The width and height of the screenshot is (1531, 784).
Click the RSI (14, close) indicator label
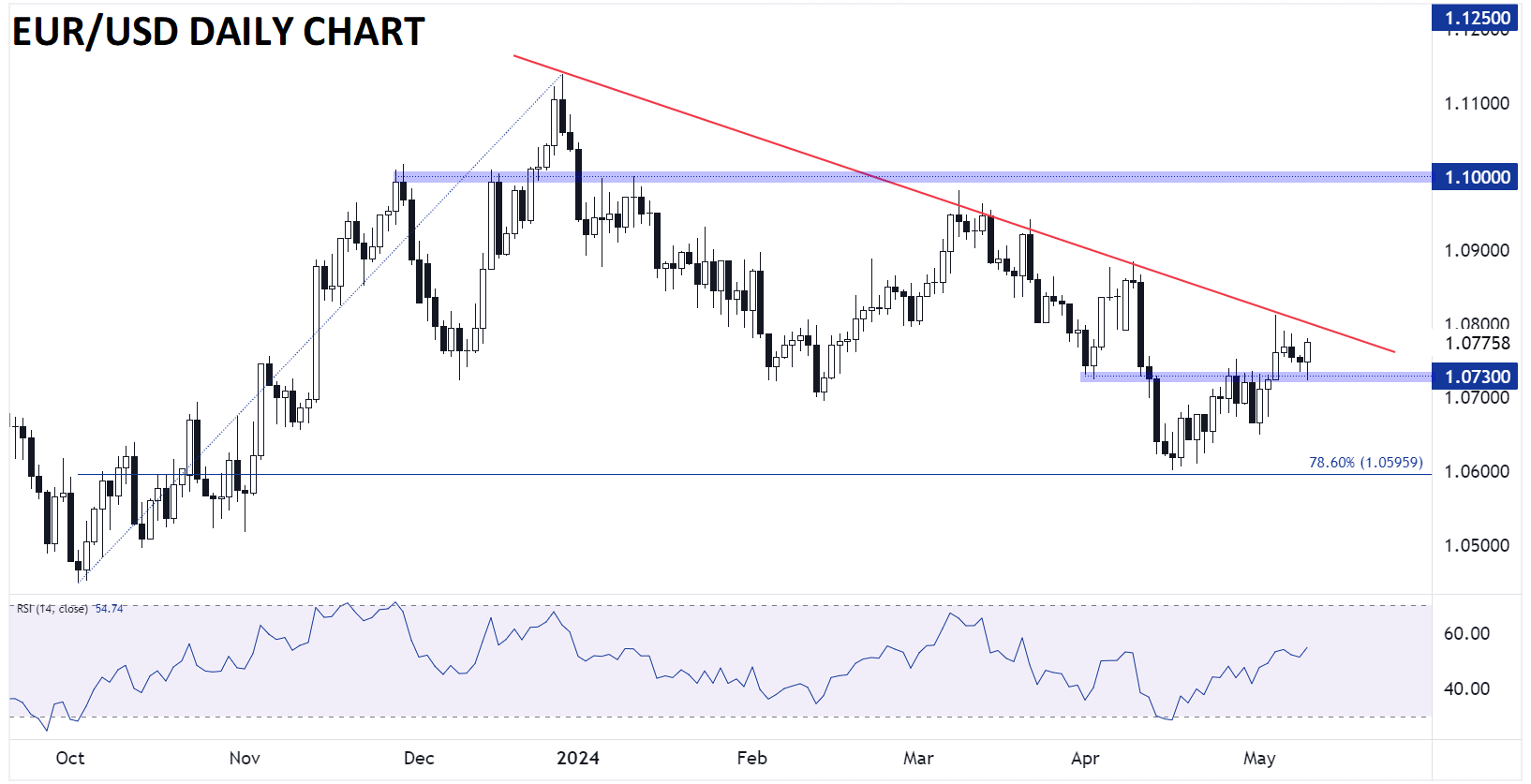(52, 609)
